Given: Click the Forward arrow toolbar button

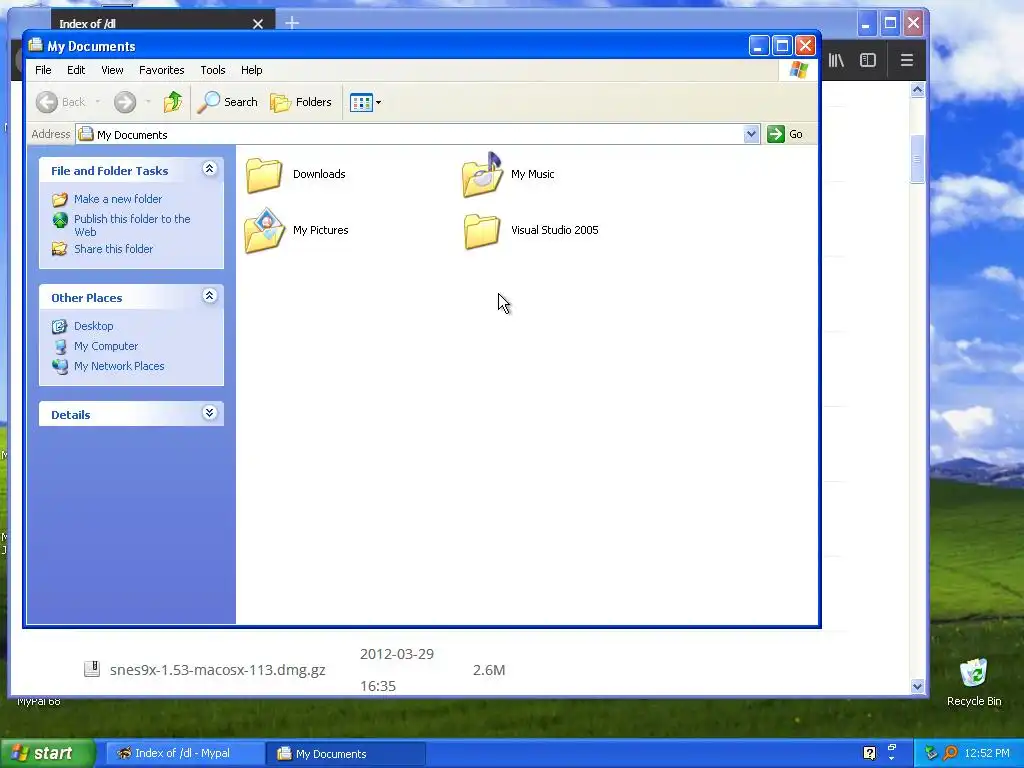Looking at the screenshot, I should click(x=125, y=102).
